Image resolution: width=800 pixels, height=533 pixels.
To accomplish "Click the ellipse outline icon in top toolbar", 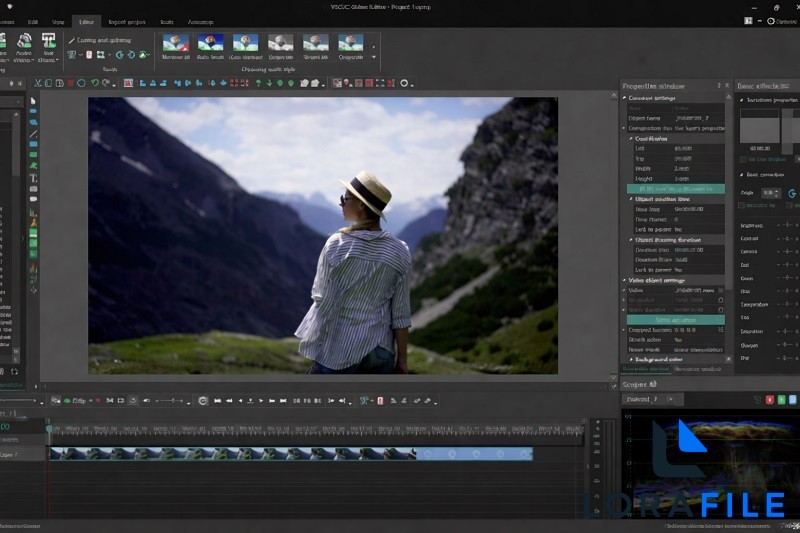I will point(81,83).
